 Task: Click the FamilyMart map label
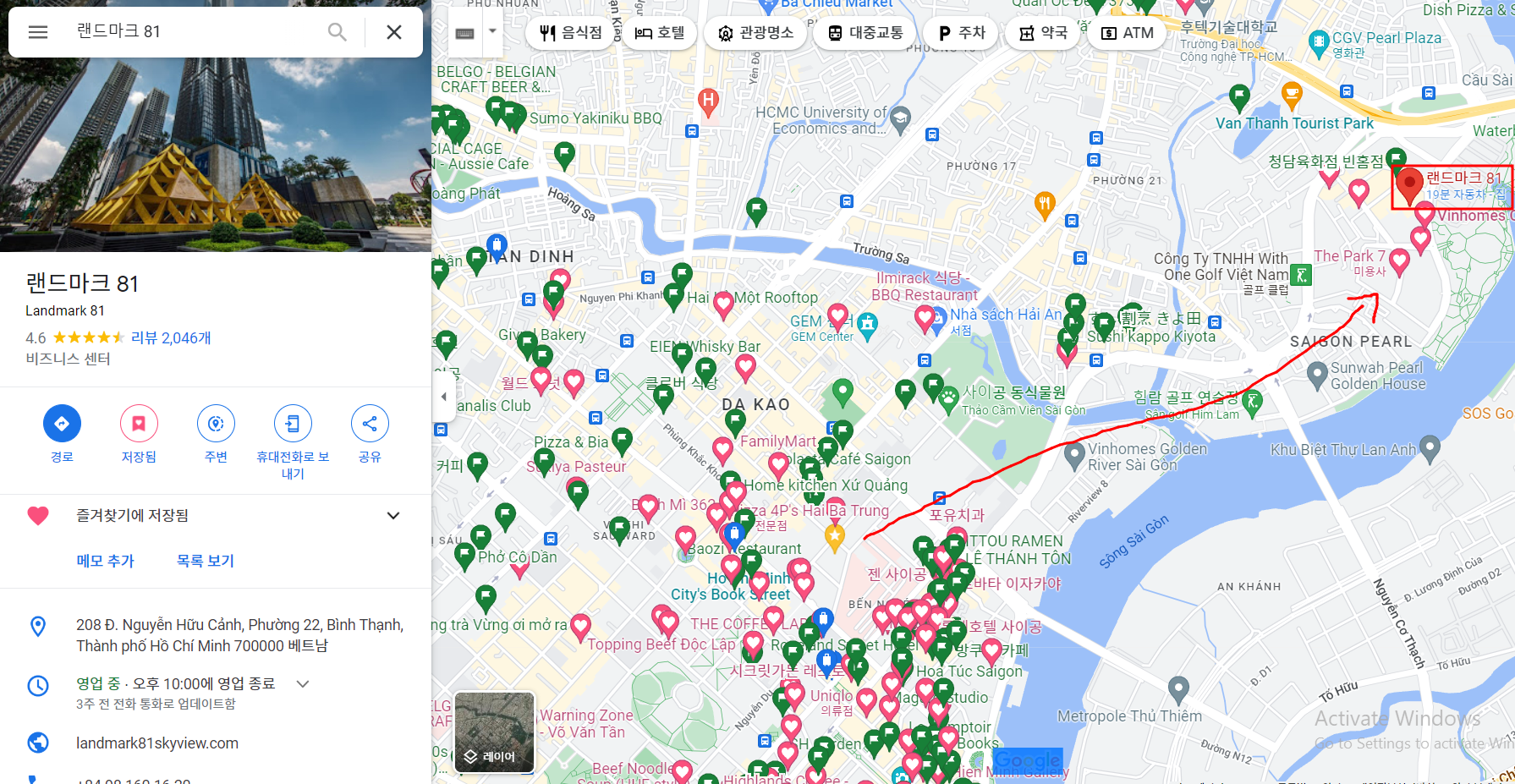[x=779, y=441]
